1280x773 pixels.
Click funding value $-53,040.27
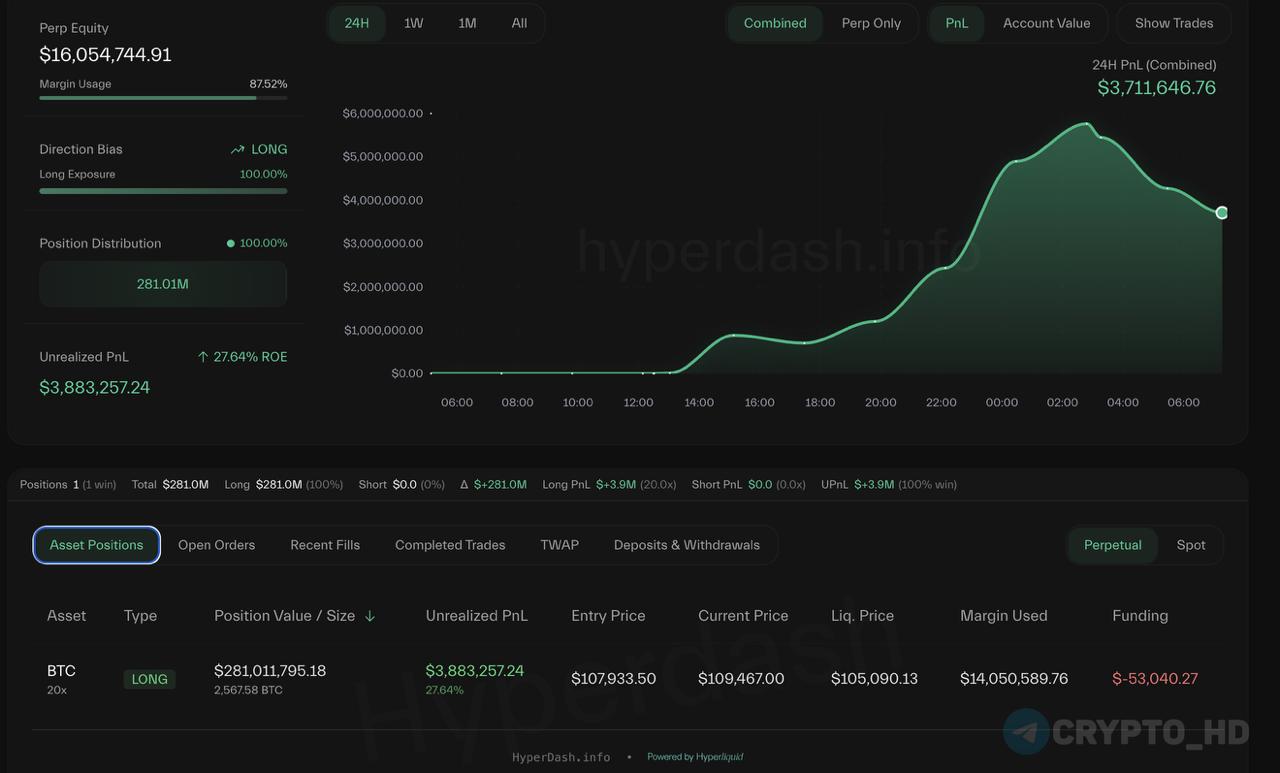coord(1155,679)
